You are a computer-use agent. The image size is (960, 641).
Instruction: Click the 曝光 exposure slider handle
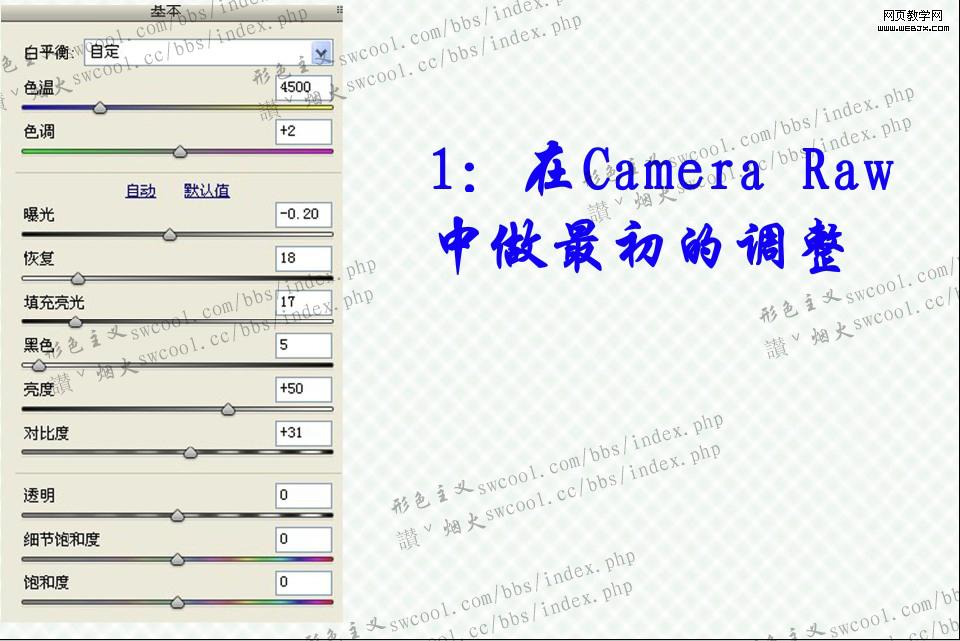click(x=170, y=235)
